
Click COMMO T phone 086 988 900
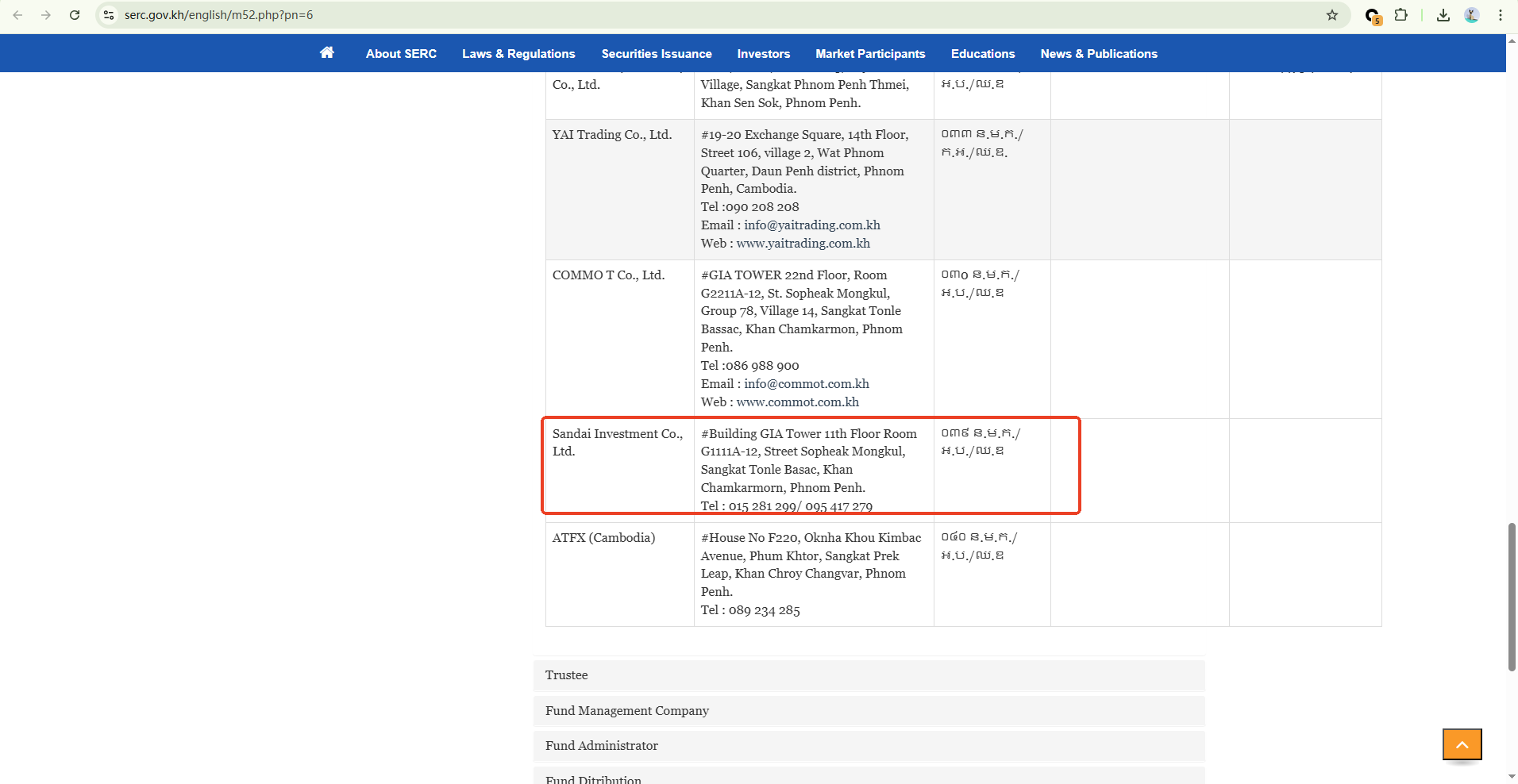(762, 366)
